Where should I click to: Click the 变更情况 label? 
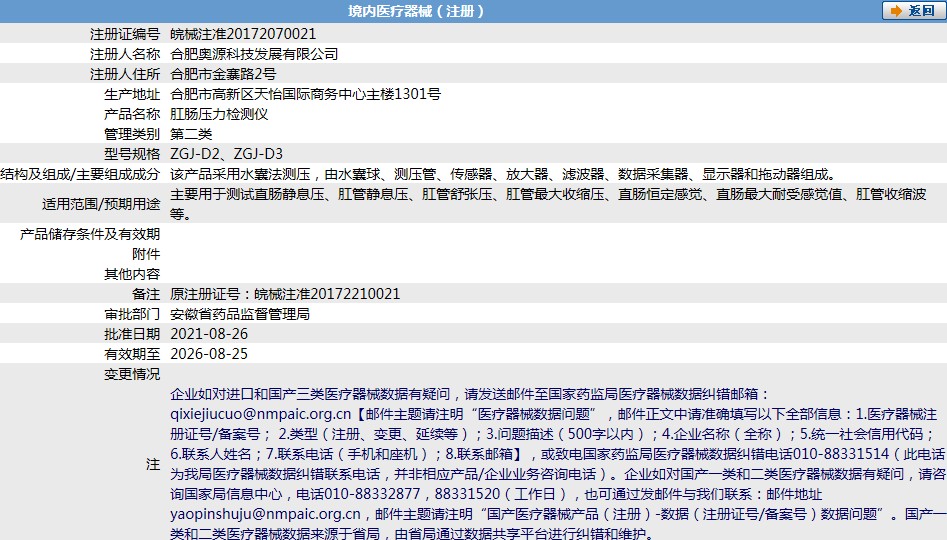coord(132,374)
